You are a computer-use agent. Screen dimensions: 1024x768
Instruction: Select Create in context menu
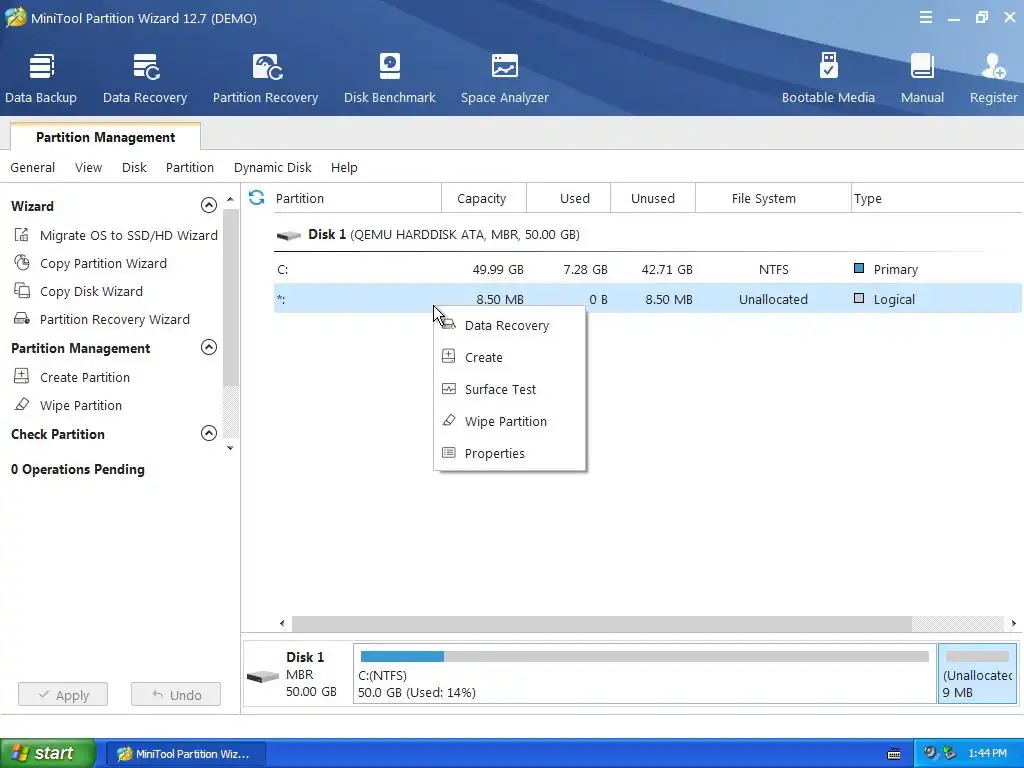pyautogui.click(x=509, y=357)
